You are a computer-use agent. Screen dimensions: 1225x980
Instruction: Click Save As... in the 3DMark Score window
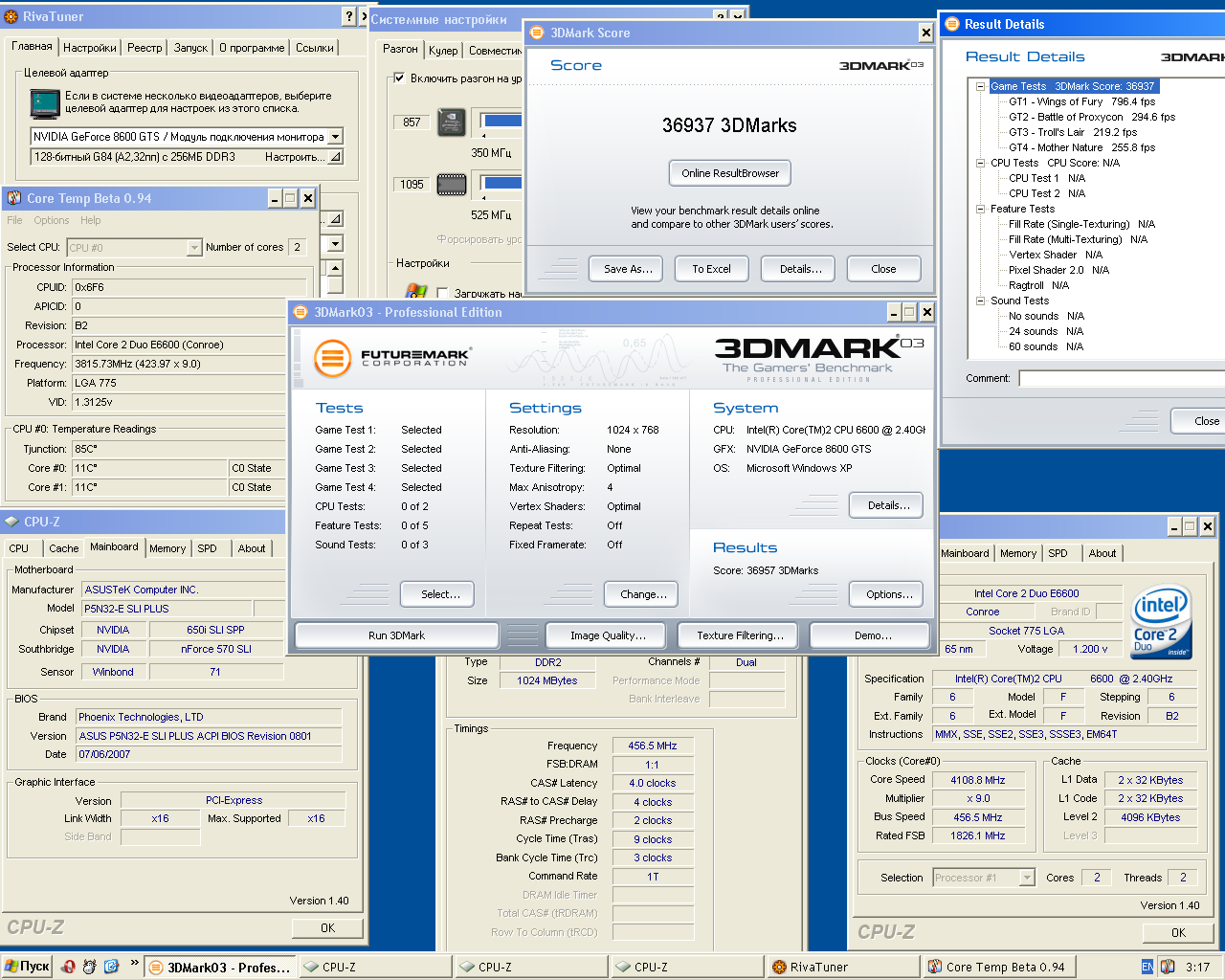point(628,269)
